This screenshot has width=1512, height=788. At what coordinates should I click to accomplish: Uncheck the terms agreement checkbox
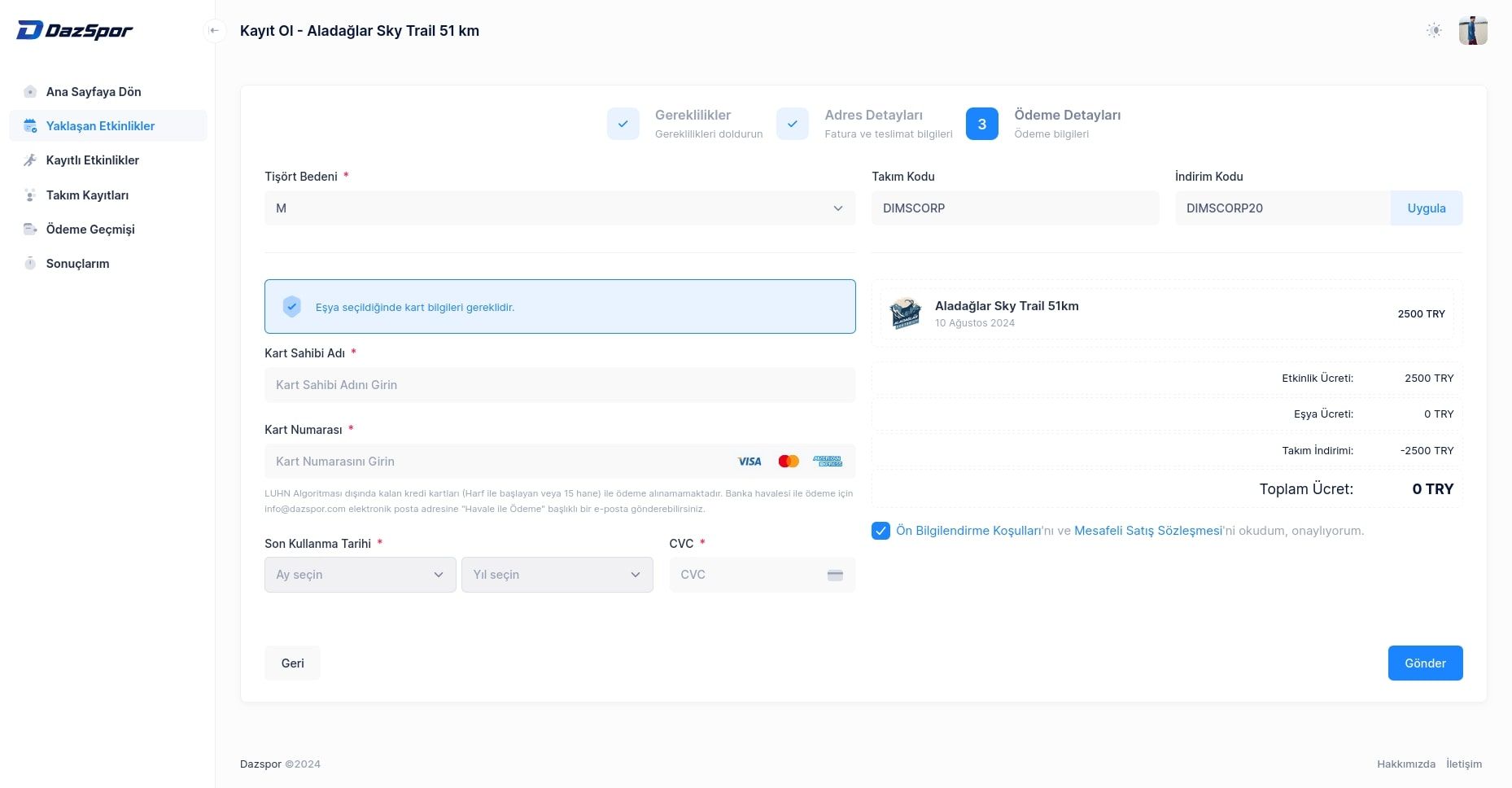point(881,531)
